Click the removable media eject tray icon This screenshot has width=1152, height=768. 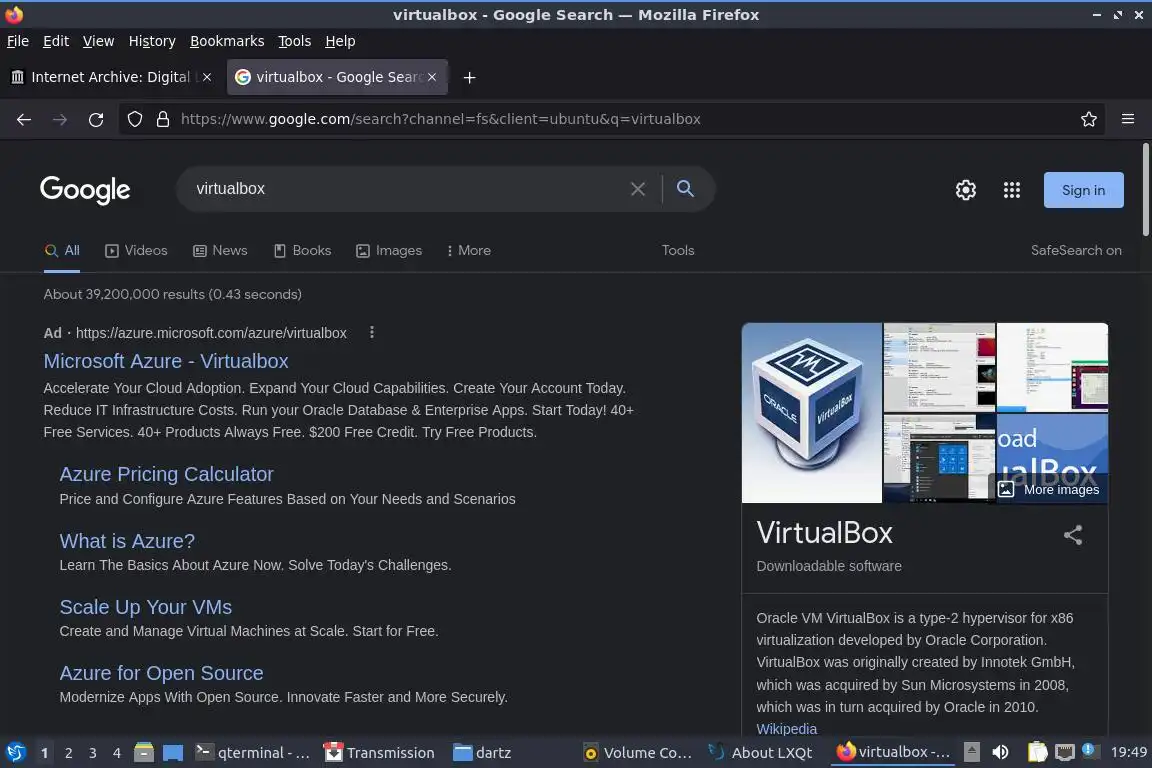[x=972, y=752]
